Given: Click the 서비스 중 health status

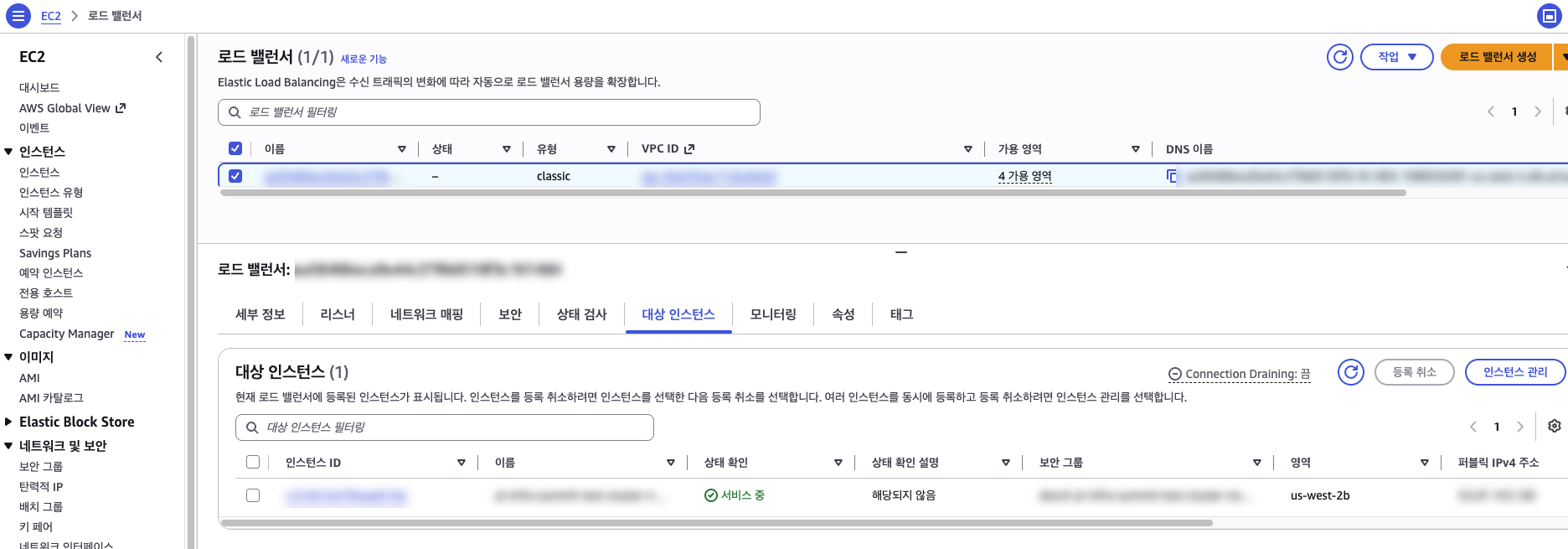Looking at the screenshot, I should [x=735, y=495].
